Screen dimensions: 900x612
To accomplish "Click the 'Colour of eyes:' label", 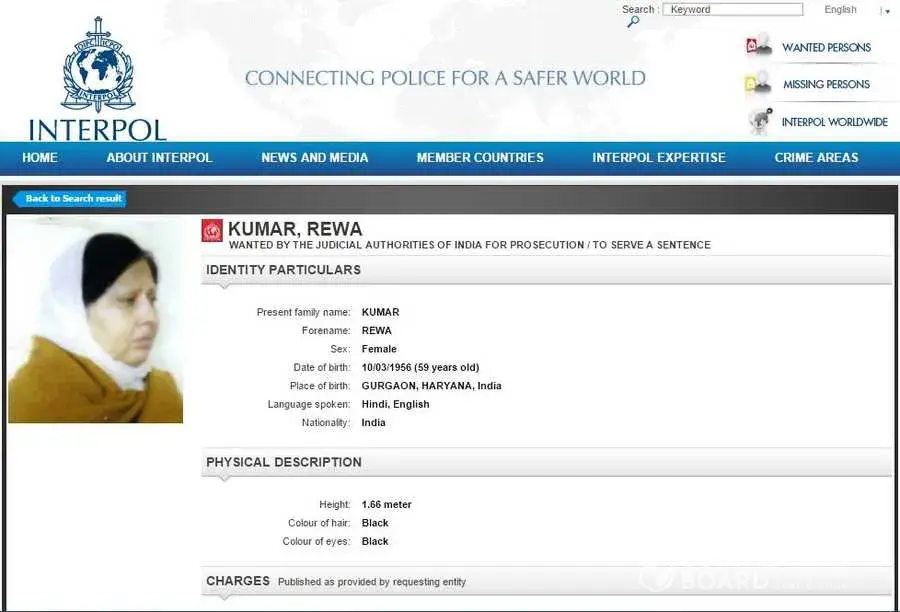I will point(316,541).
